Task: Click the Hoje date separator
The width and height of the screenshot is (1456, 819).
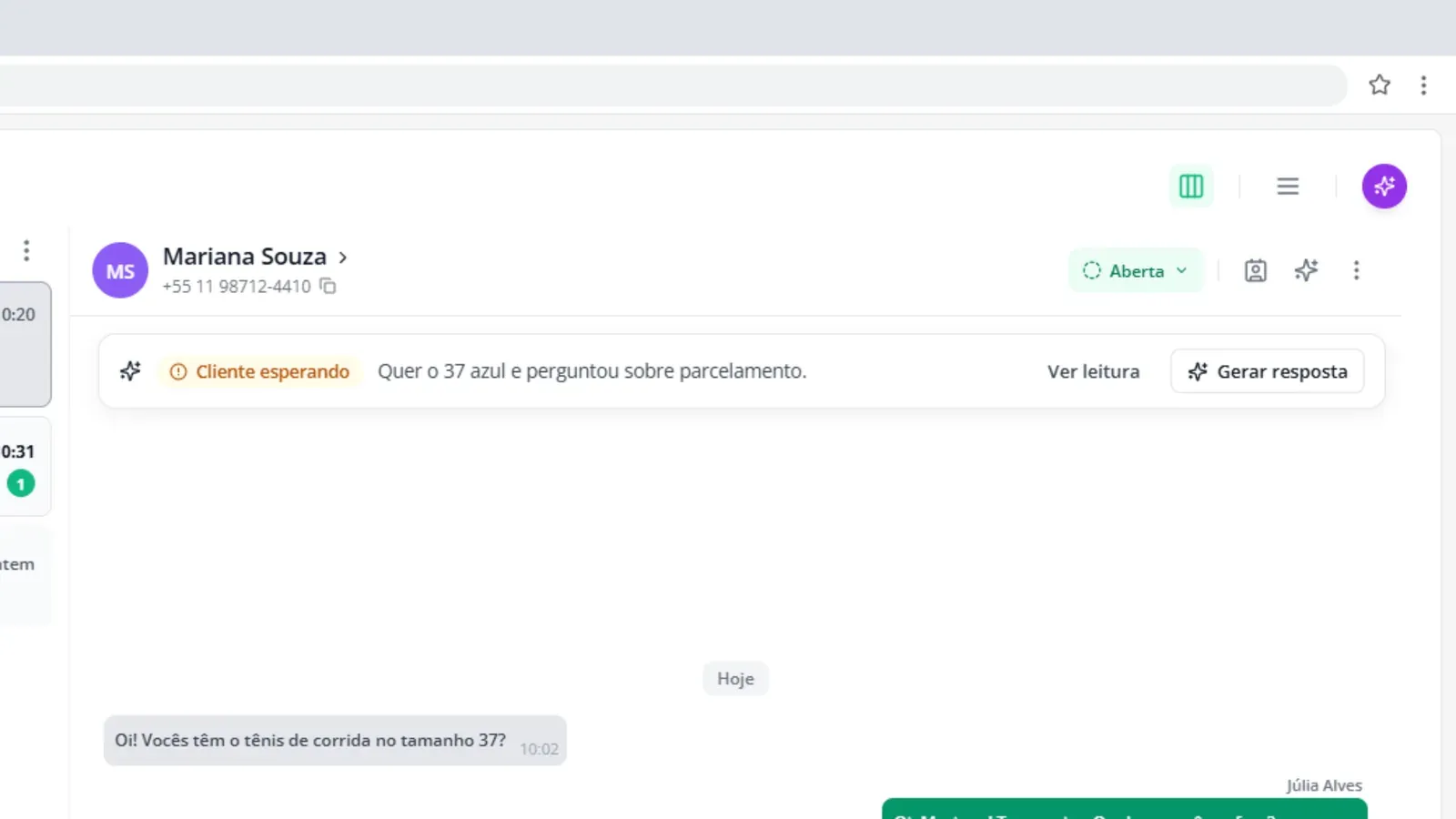Action: coord(735,678)
